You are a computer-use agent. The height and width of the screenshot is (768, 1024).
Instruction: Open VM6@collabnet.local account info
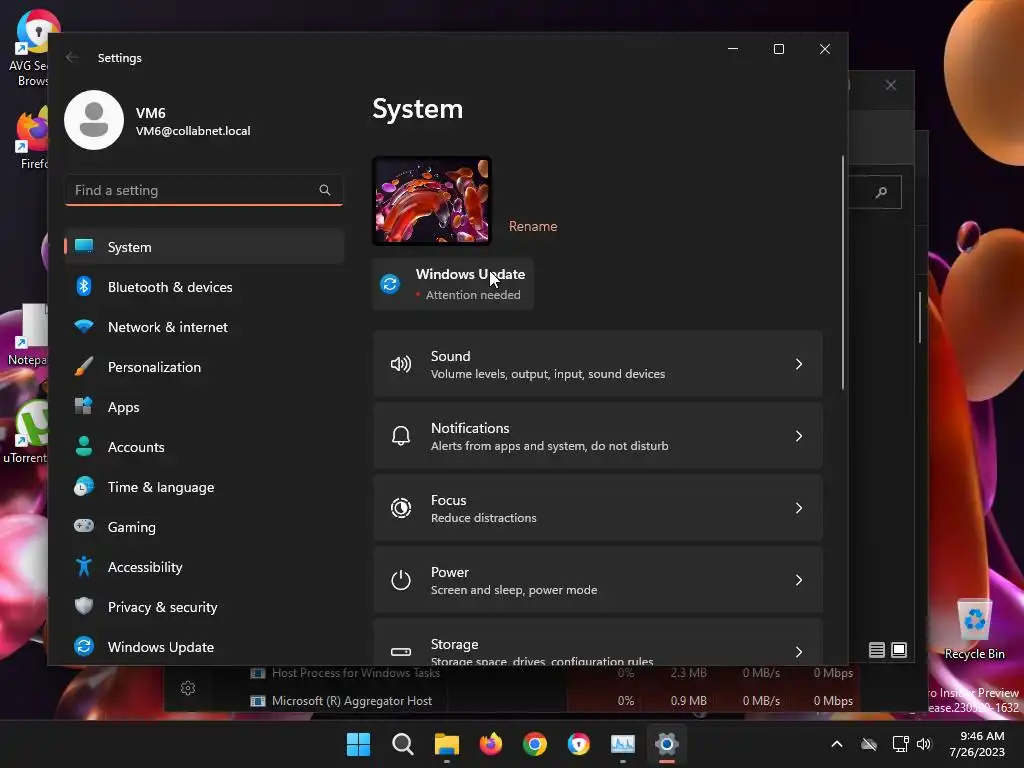[x=193, y=131]
